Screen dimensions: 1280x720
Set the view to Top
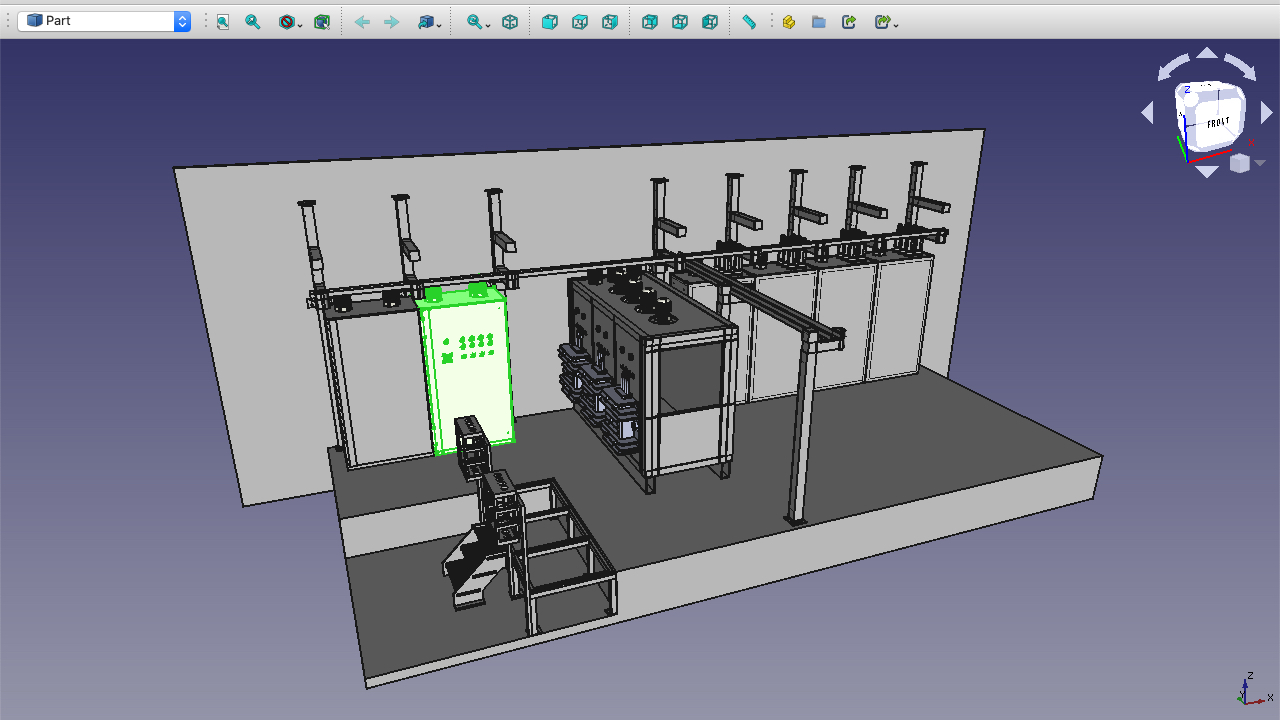pyautogui.click(x=580, y=21)
